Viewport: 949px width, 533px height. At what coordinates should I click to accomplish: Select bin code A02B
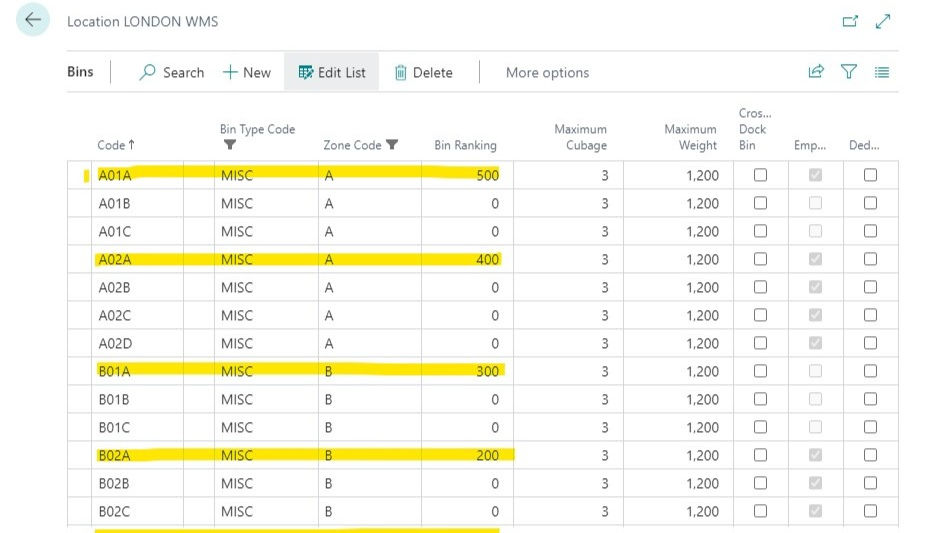pyautogui.click(x=114, y=287)
